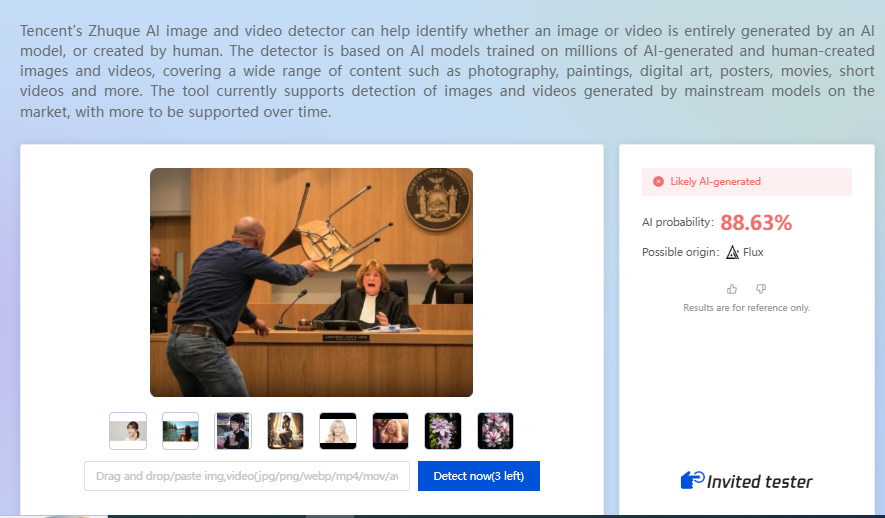This screenshot has height=518, width=885.
Task: Click the Invited tester label
Action: pyautogui.click(x=760, y=482)
